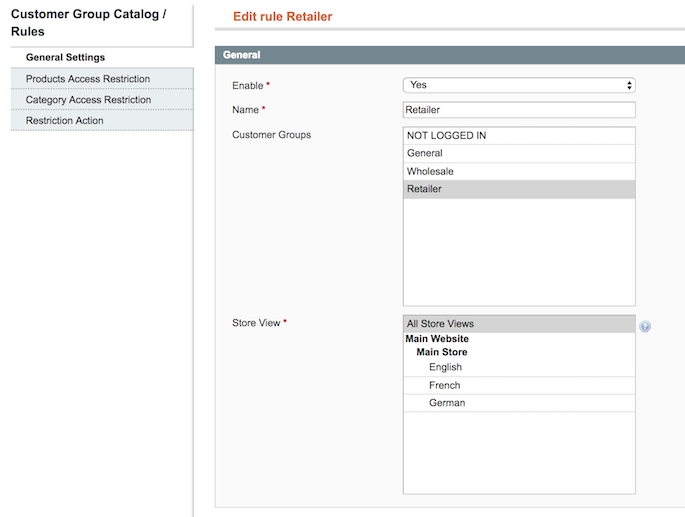Select Retailer in Customer Groups list
The height and width of the screenshot is (517, 685).
[519, 189]
